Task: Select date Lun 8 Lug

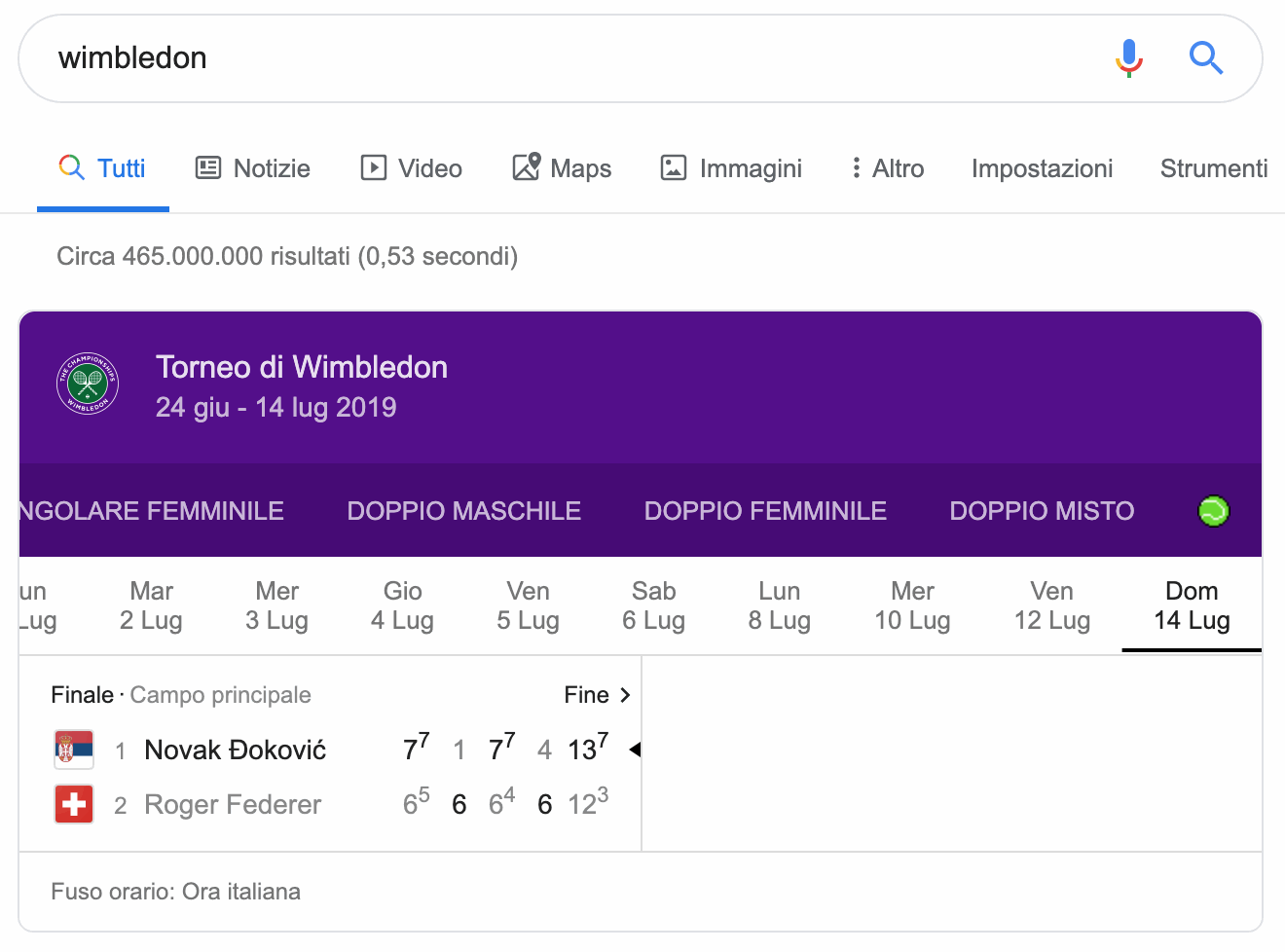Action: point(779,605)
